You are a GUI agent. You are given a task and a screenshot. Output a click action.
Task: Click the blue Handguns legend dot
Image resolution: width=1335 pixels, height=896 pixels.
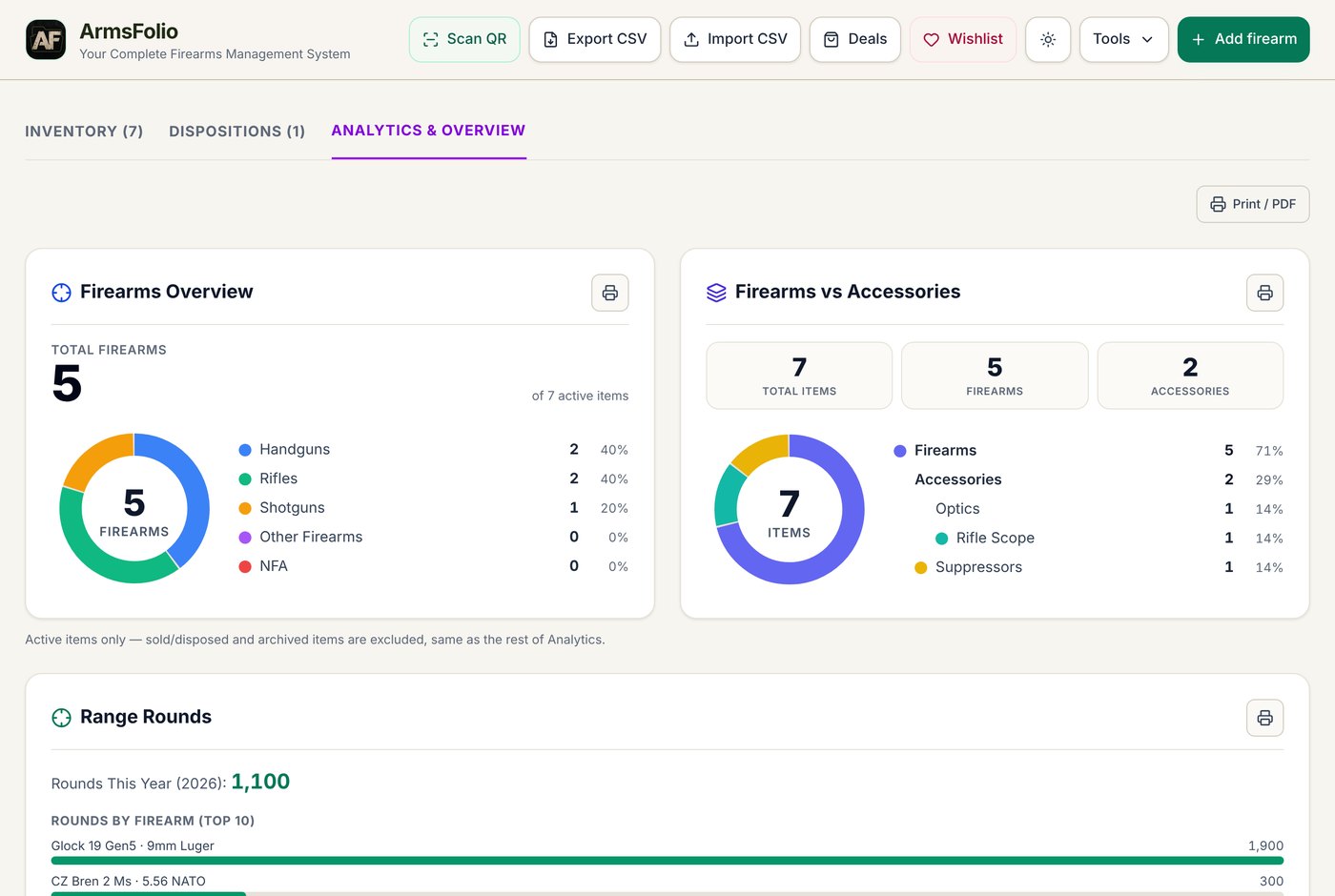tap(245, 450)
